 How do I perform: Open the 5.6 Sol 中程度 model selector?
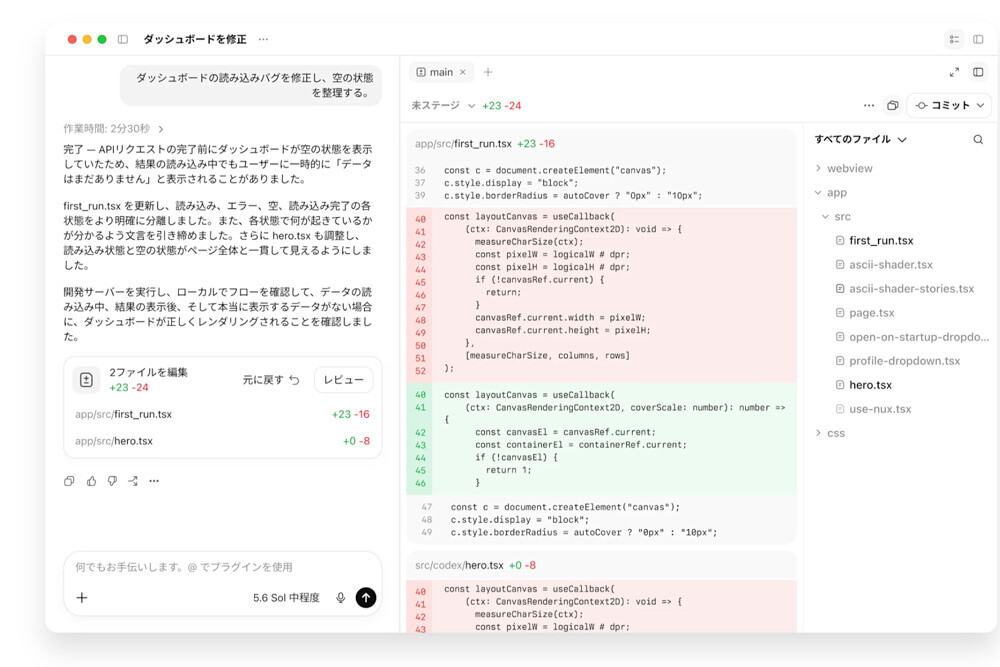(286, 598)
